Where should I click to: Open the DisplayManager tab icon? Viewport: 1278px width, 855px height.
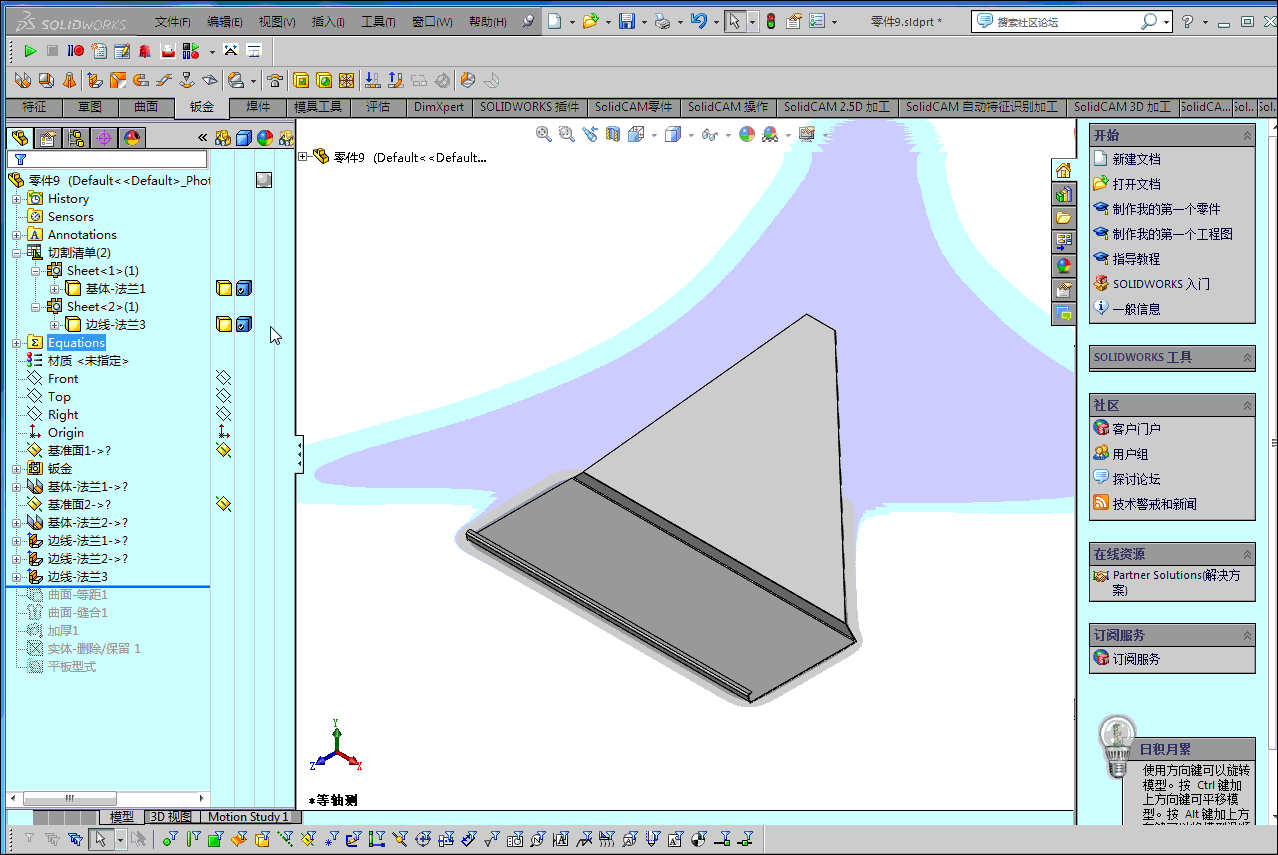pyautogui.click(x=132, y=138)
